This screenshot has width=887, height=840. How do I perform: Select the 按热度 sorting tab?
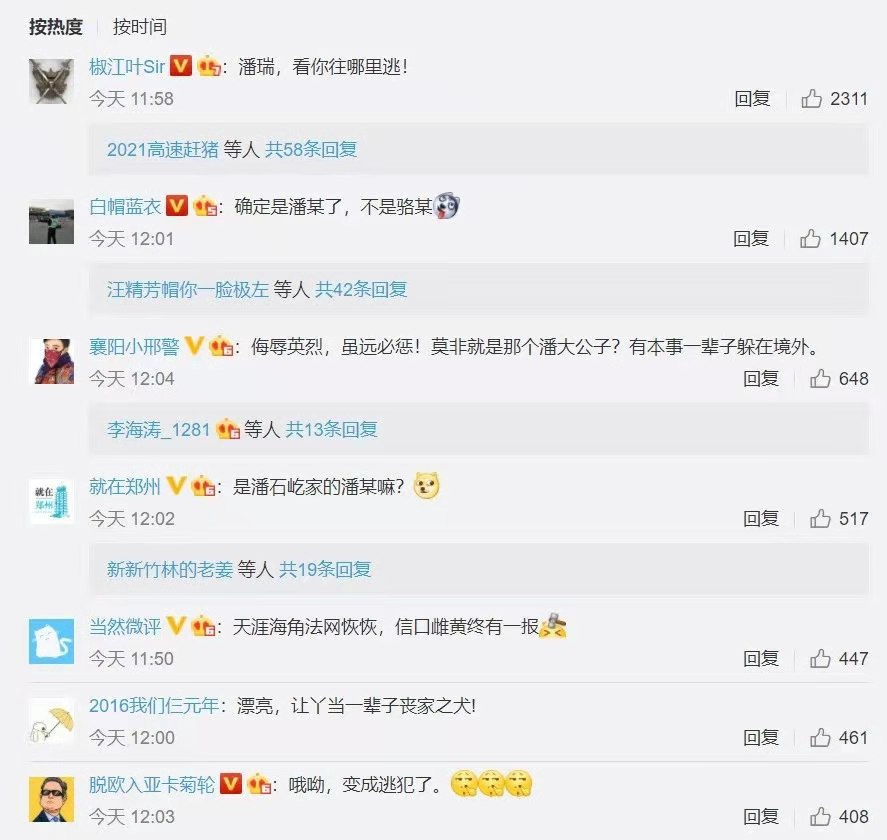point(56,27)
